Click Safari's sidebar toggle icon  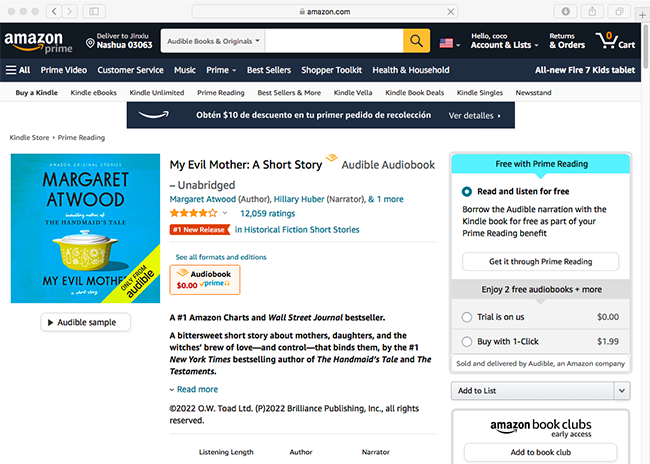point(95,11)
